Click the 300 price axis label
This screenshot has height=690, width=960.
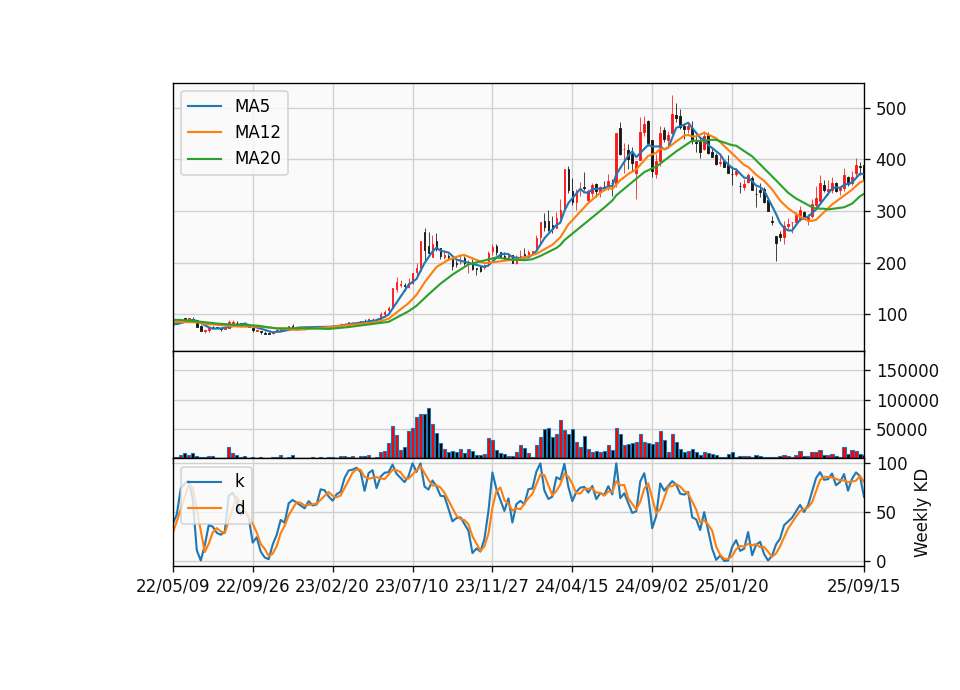point(891,212)
